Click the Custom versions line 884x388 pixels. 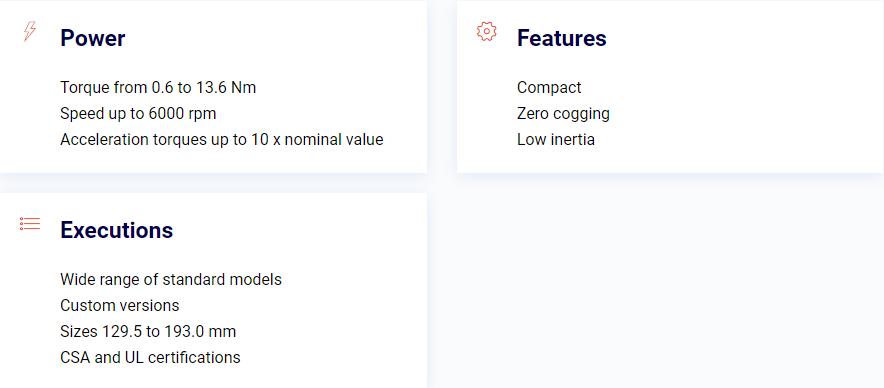120,305
